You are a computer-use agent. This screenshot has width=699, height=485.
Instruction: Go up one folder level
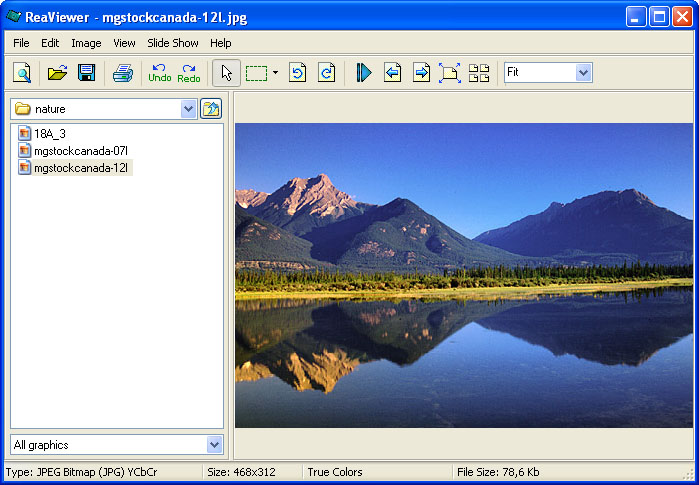211,109
